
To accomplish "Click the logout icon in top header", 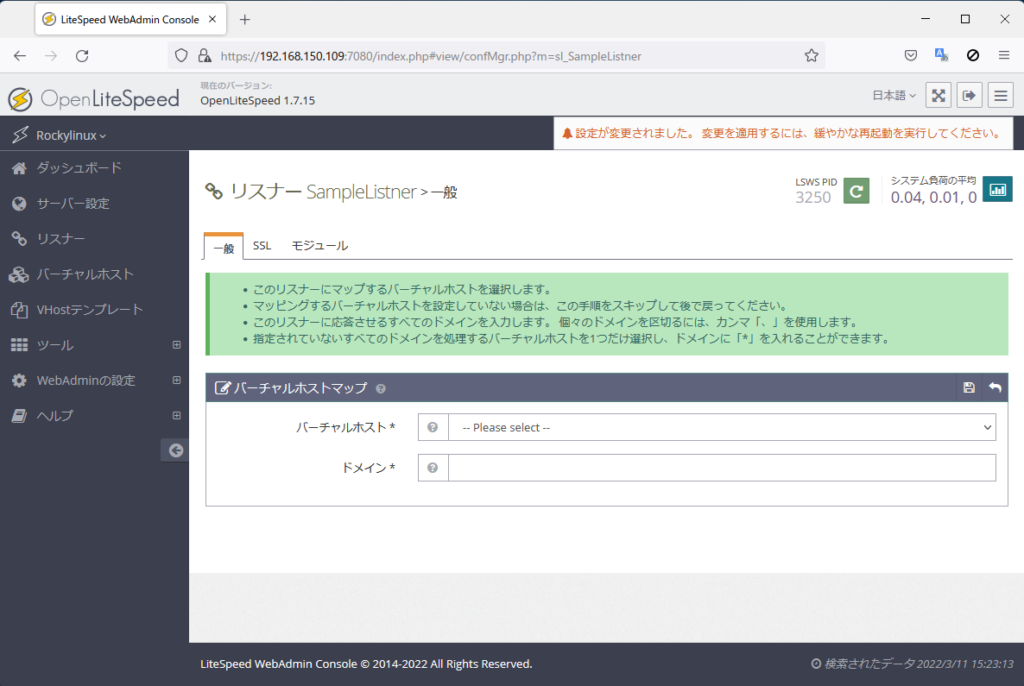I will click(x=969, y=95).
